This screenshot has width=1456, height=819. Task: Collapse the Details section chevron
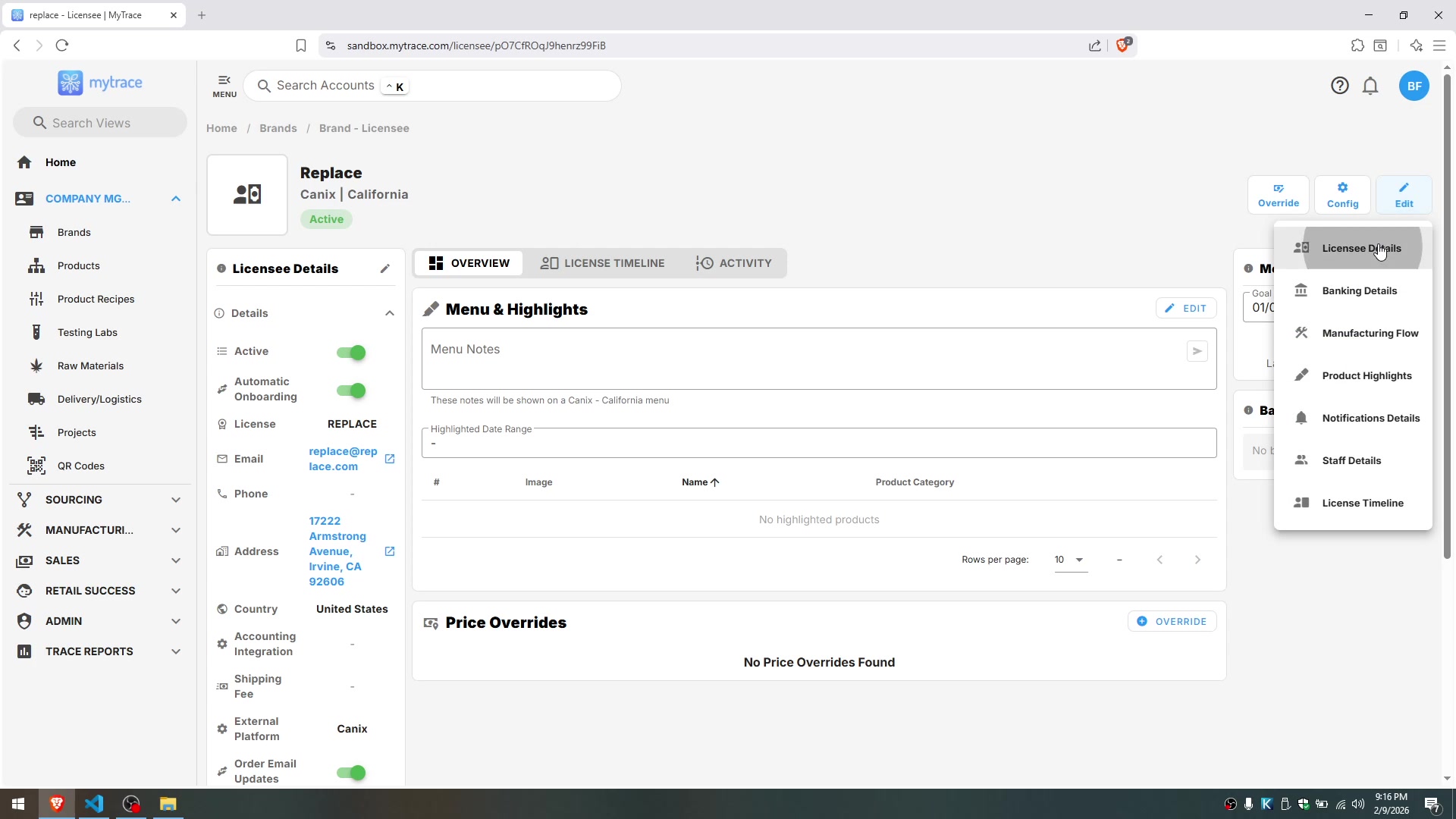pyautogui.click(x=390, y=313)
